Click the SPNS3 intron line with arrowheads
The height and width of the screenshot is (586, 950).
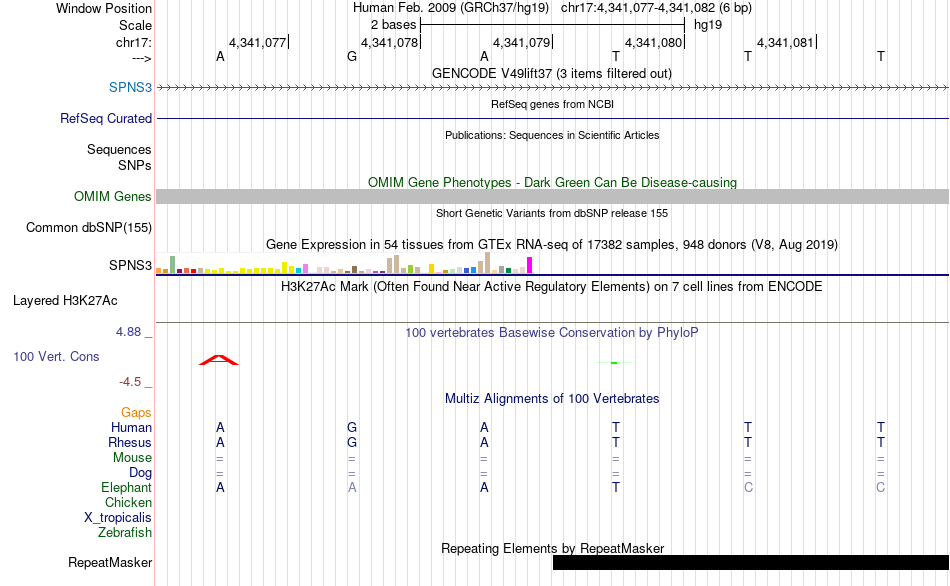[x=553, y=88]
